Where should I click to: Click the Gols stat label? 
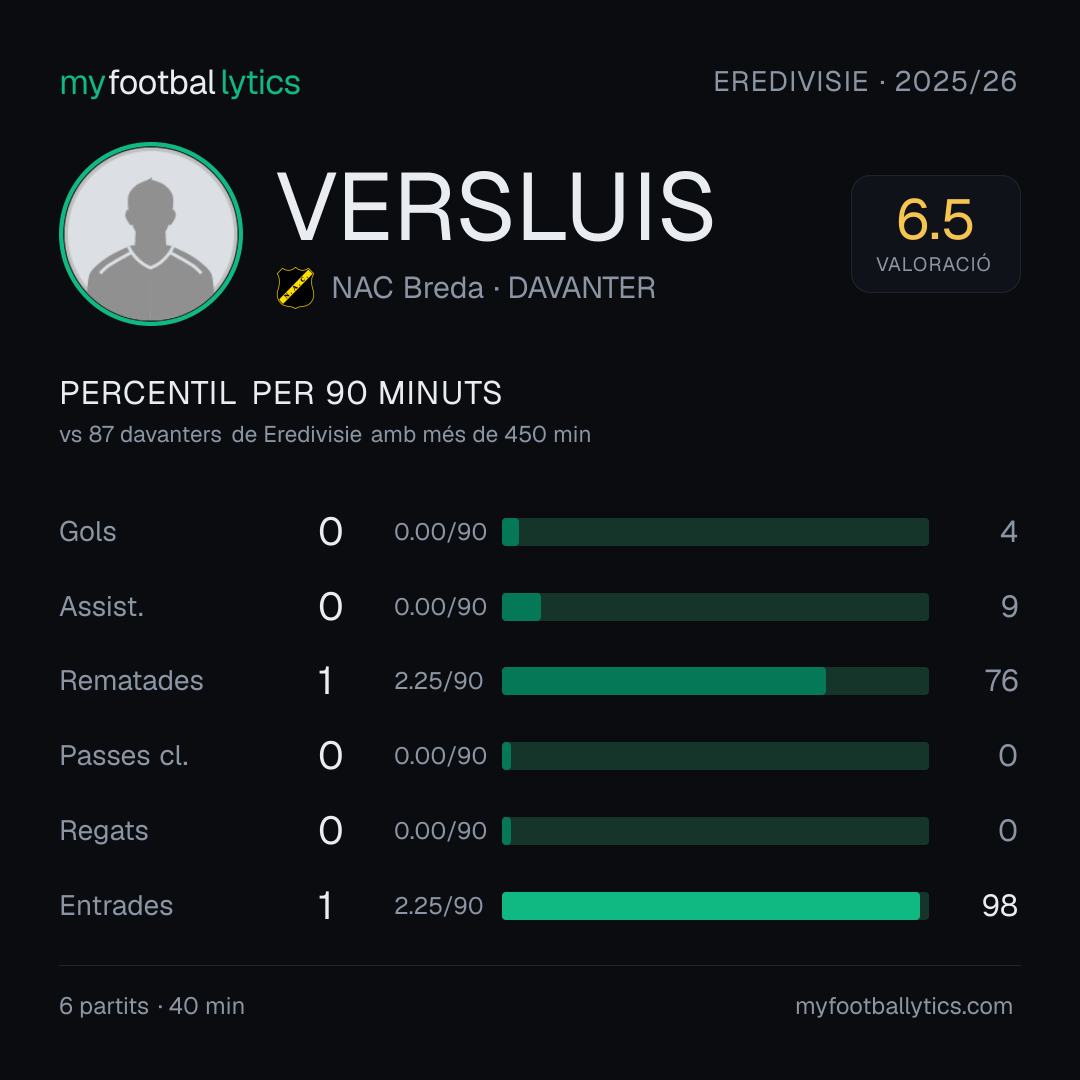[87, 532]
